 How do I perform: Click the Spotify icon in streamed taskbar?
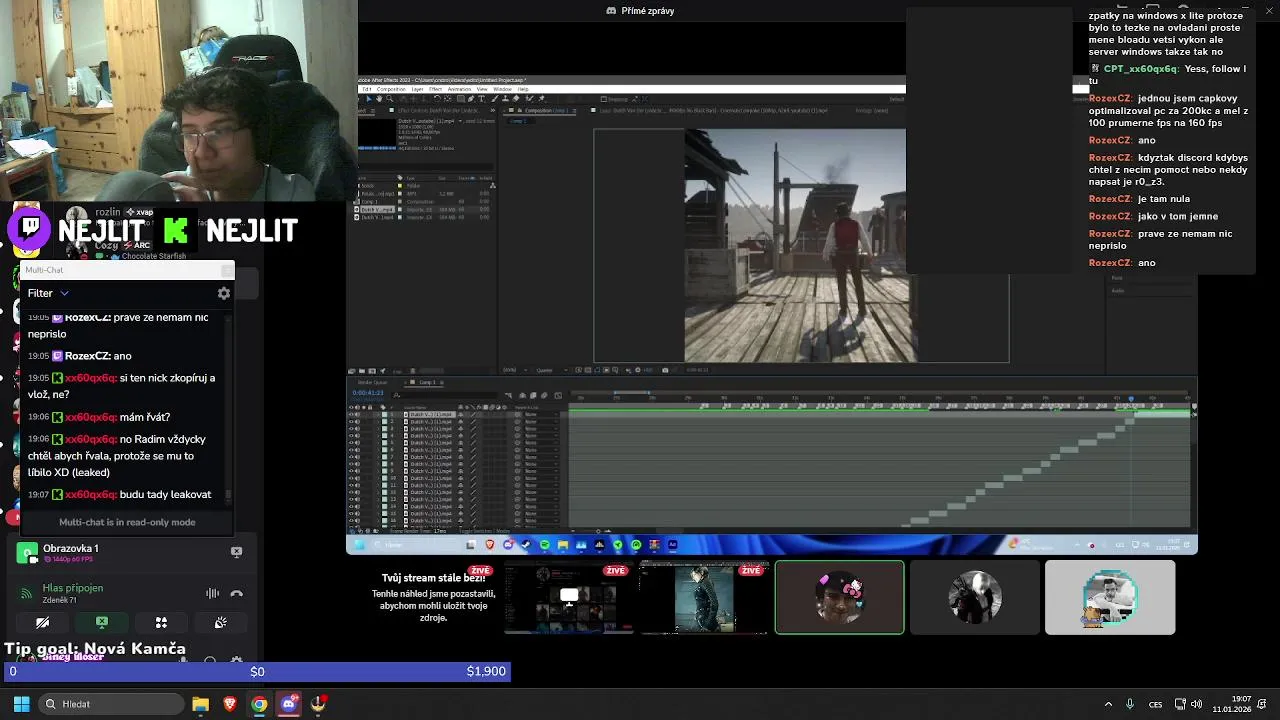[x=545, y=545]
